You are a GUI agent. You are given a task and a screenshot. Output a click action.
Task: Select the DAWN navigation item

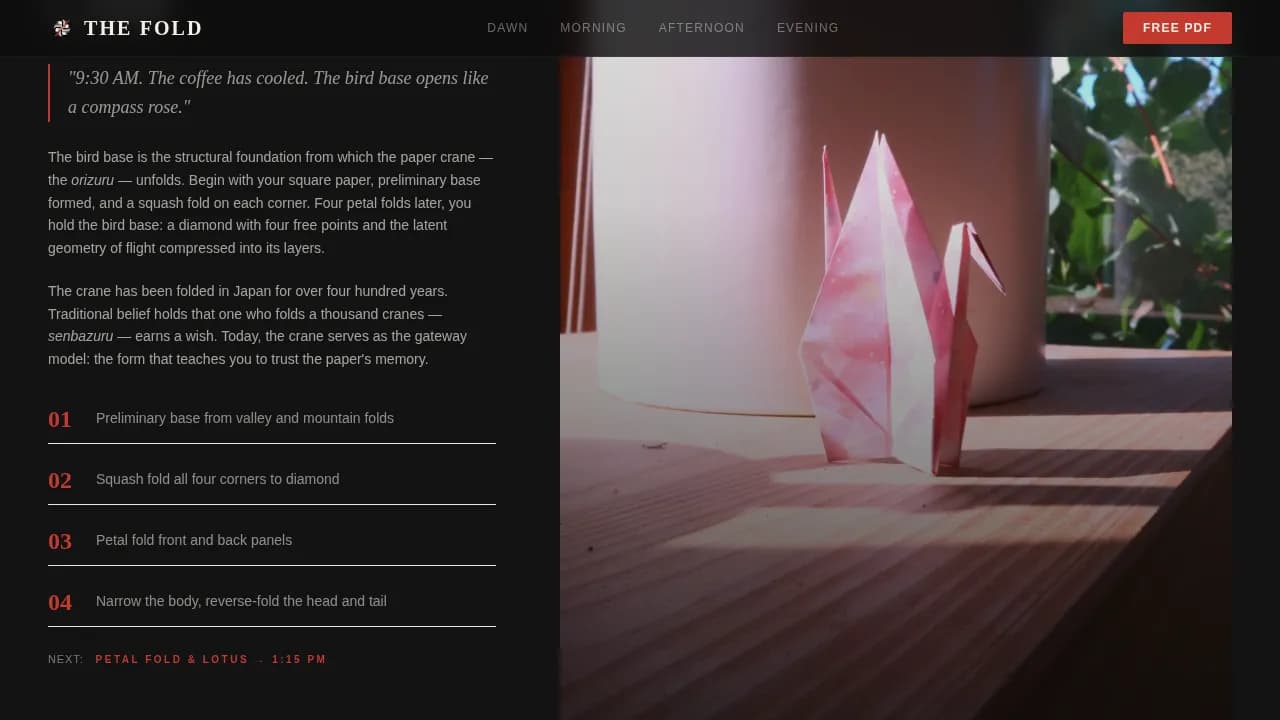(x=507, y=28)
